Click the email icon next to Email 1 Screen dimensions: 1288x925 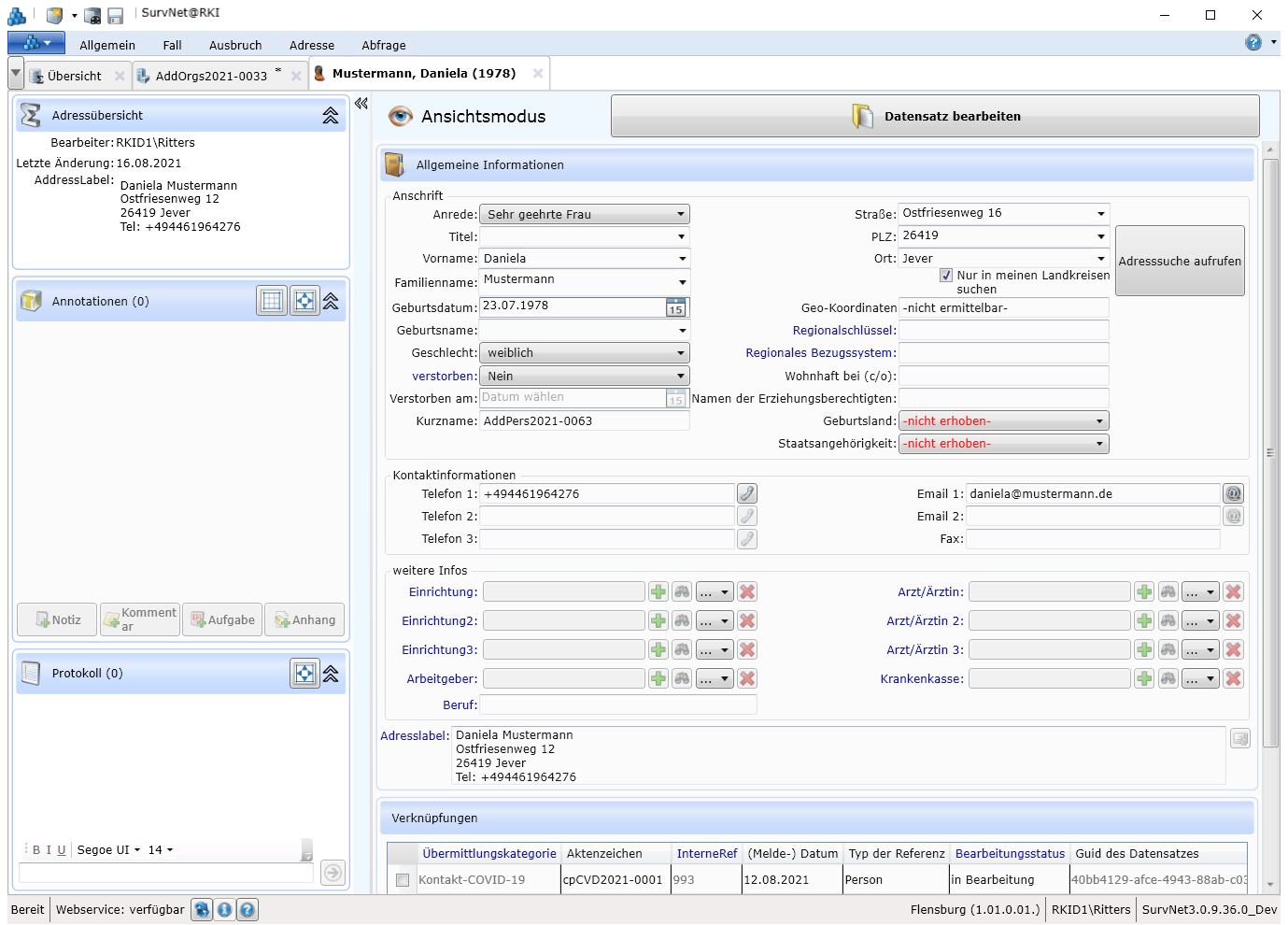[1233, 493]
